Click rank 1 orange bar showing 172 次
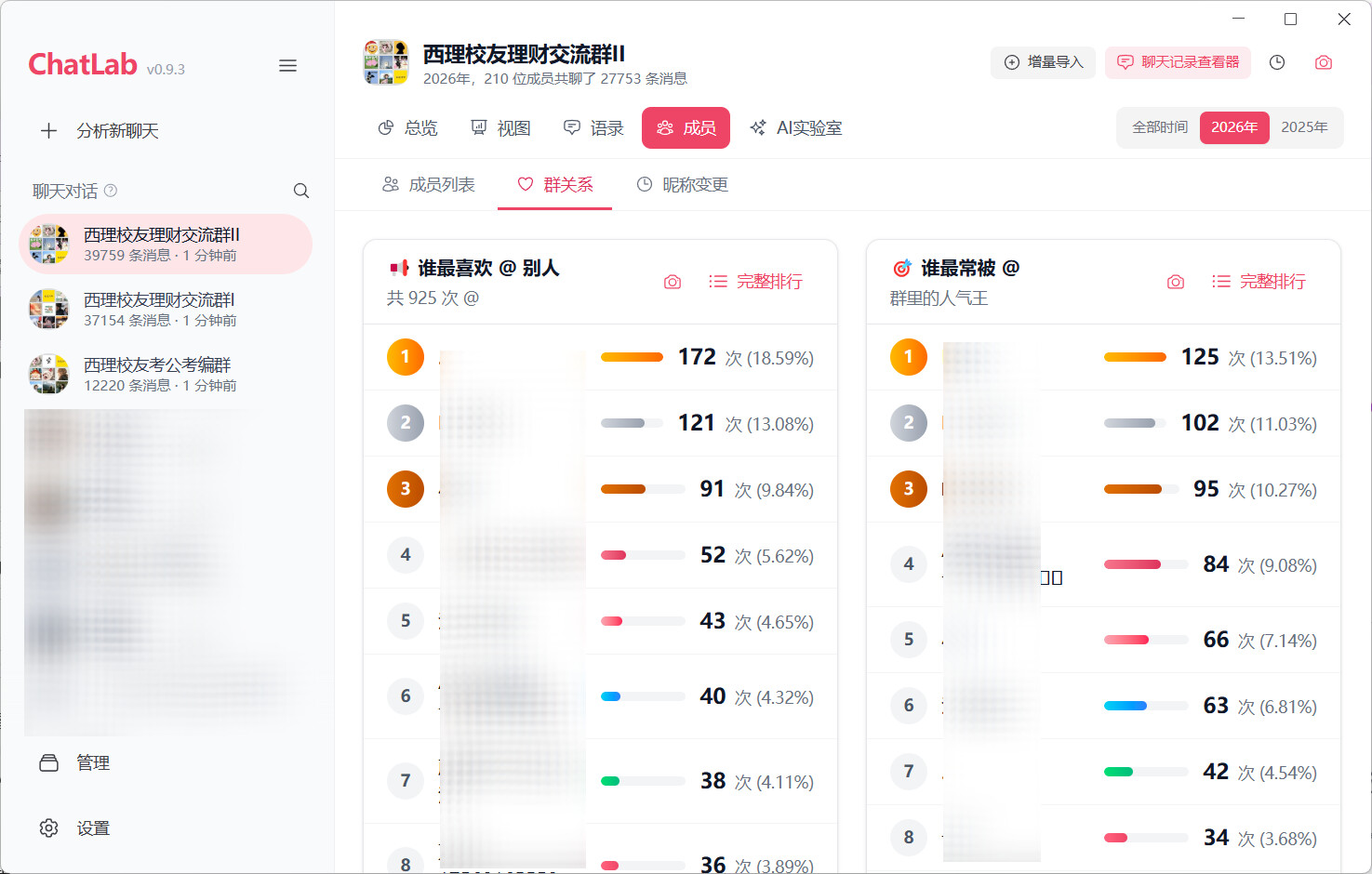Image resolution: width=1372 pixels, height=874 pixels. coord(632,357)
